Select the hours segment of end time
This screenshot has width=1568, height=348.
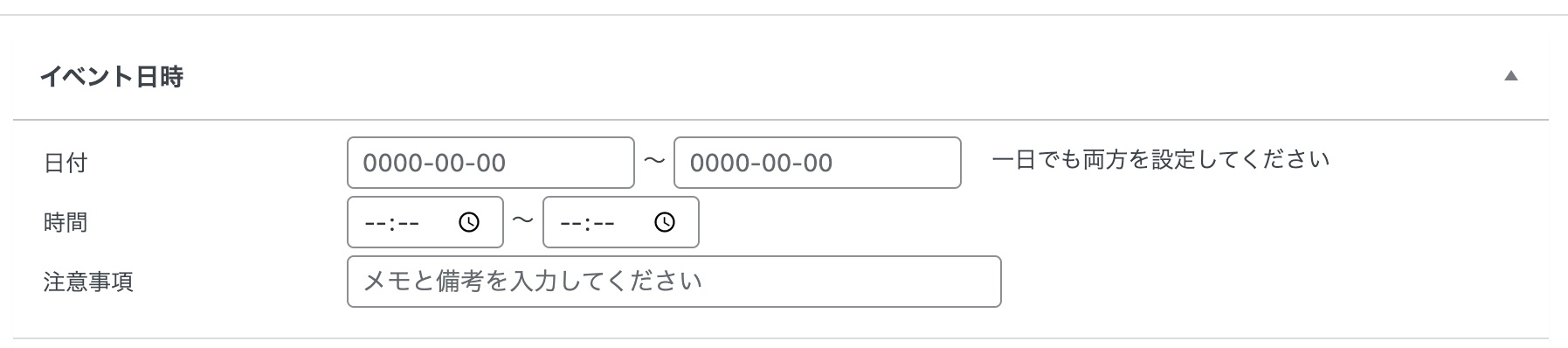coord(571,224)
